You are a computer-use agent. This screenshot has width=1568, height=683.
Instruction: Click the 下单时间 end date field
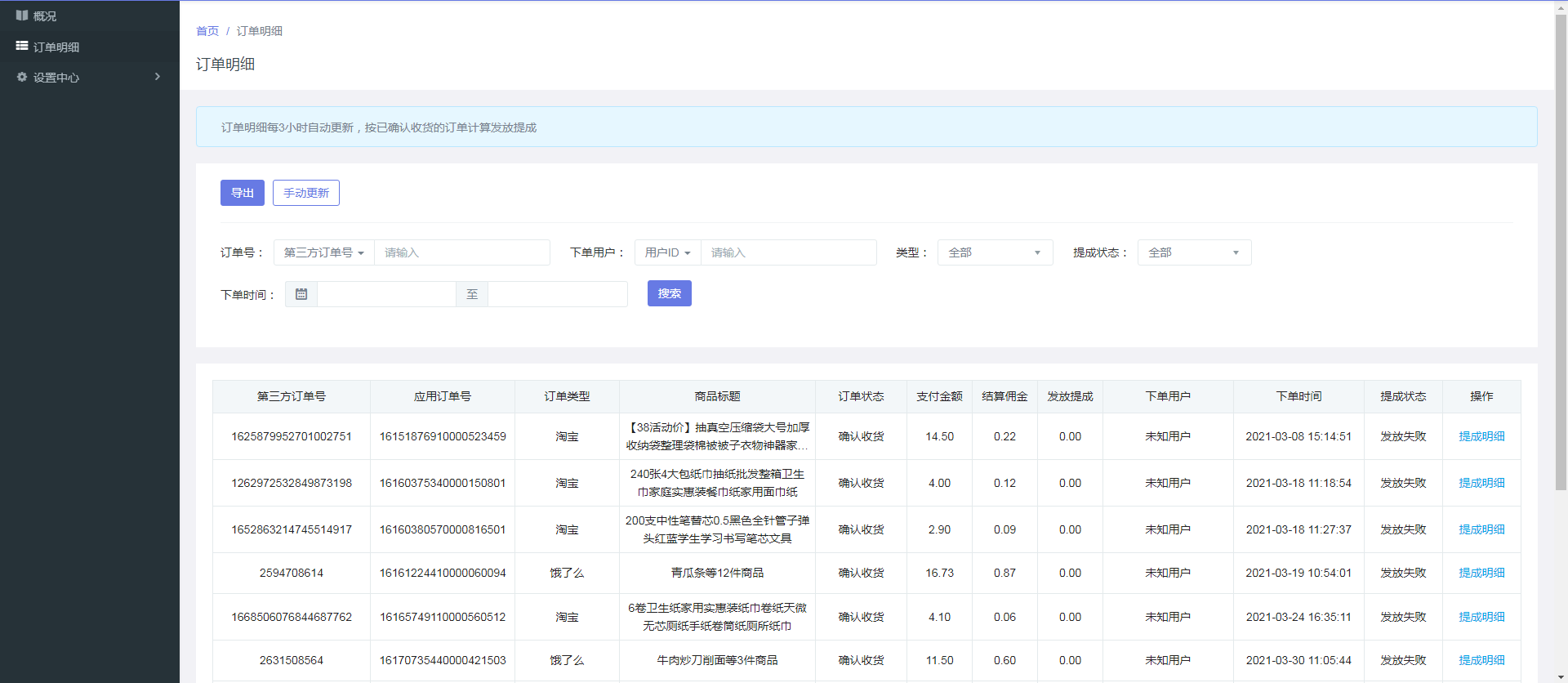pos(558,294)
